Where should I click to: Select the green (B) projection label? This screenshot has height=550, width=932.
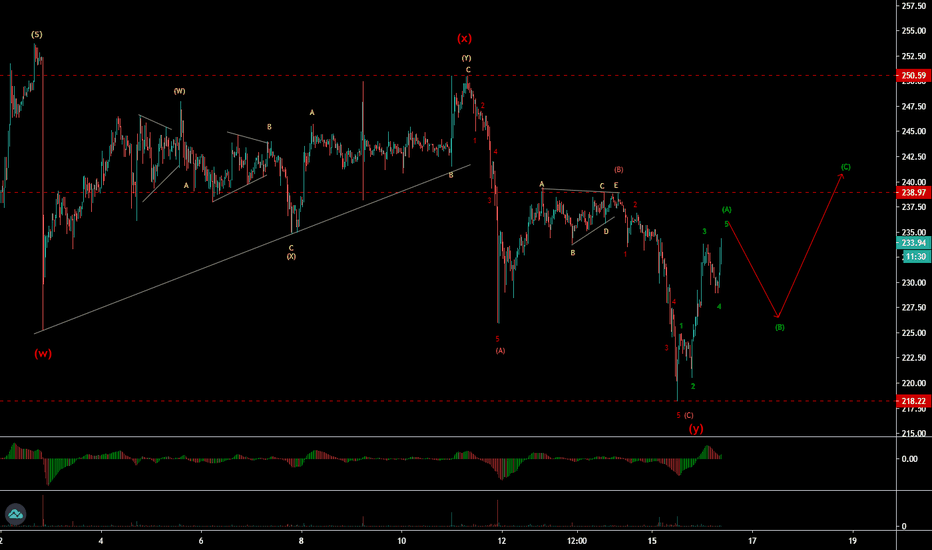click(x=780, y=328)
